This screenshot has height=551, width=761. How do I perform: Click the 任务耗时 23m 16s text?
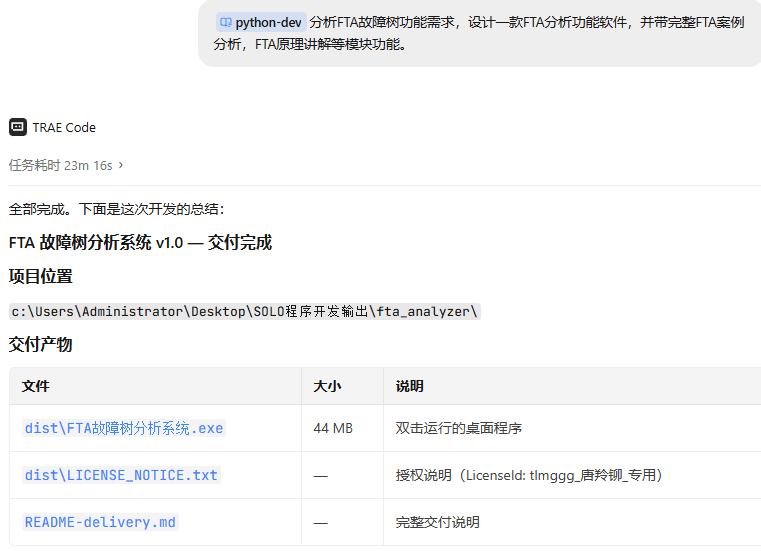61,166
